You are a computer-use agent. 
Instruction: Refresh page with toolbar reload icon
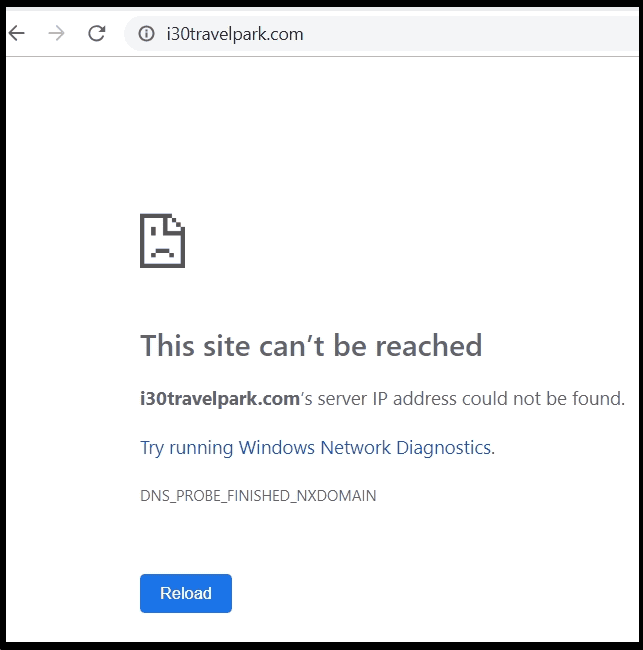click(97, 33)
